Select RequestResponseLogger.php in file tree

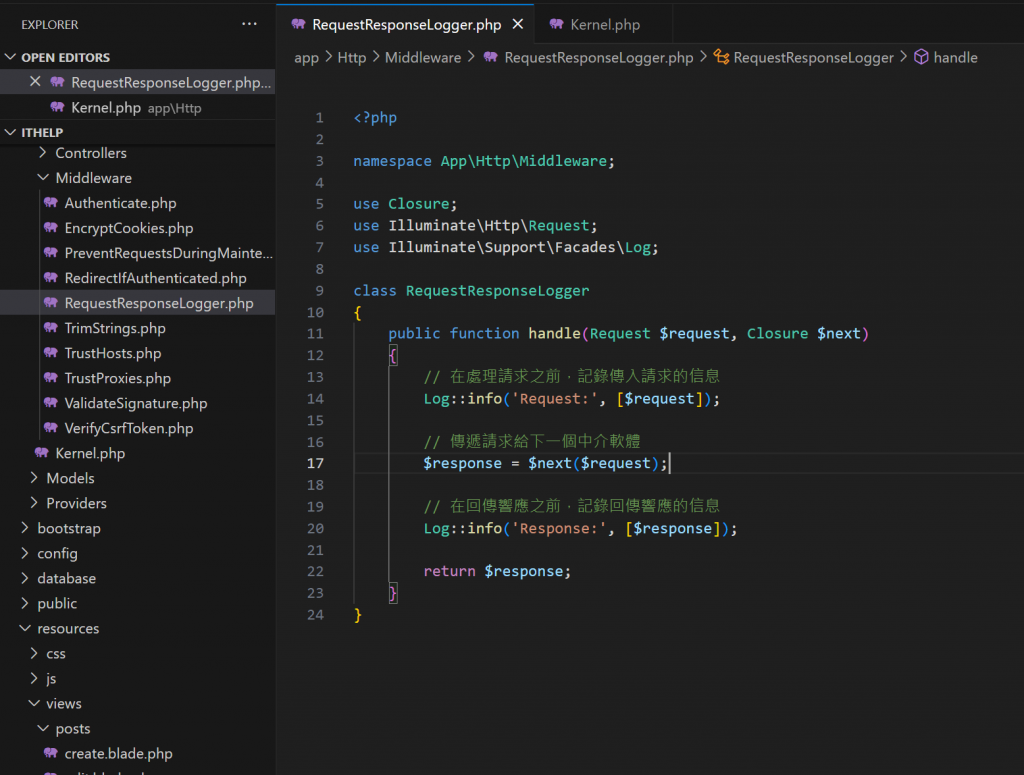coord(137,303)
